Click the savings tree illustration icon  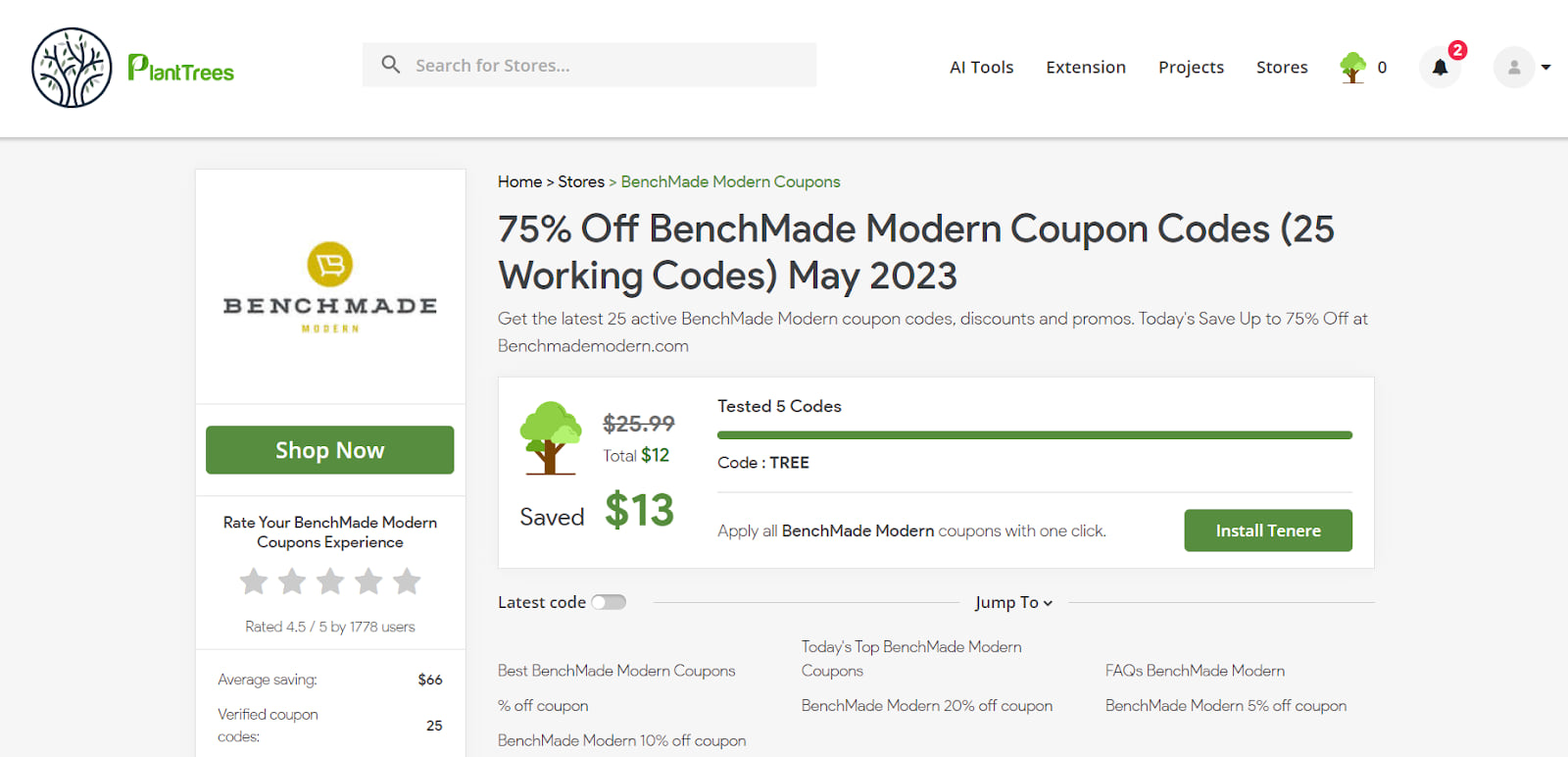[x=550, y=437]
